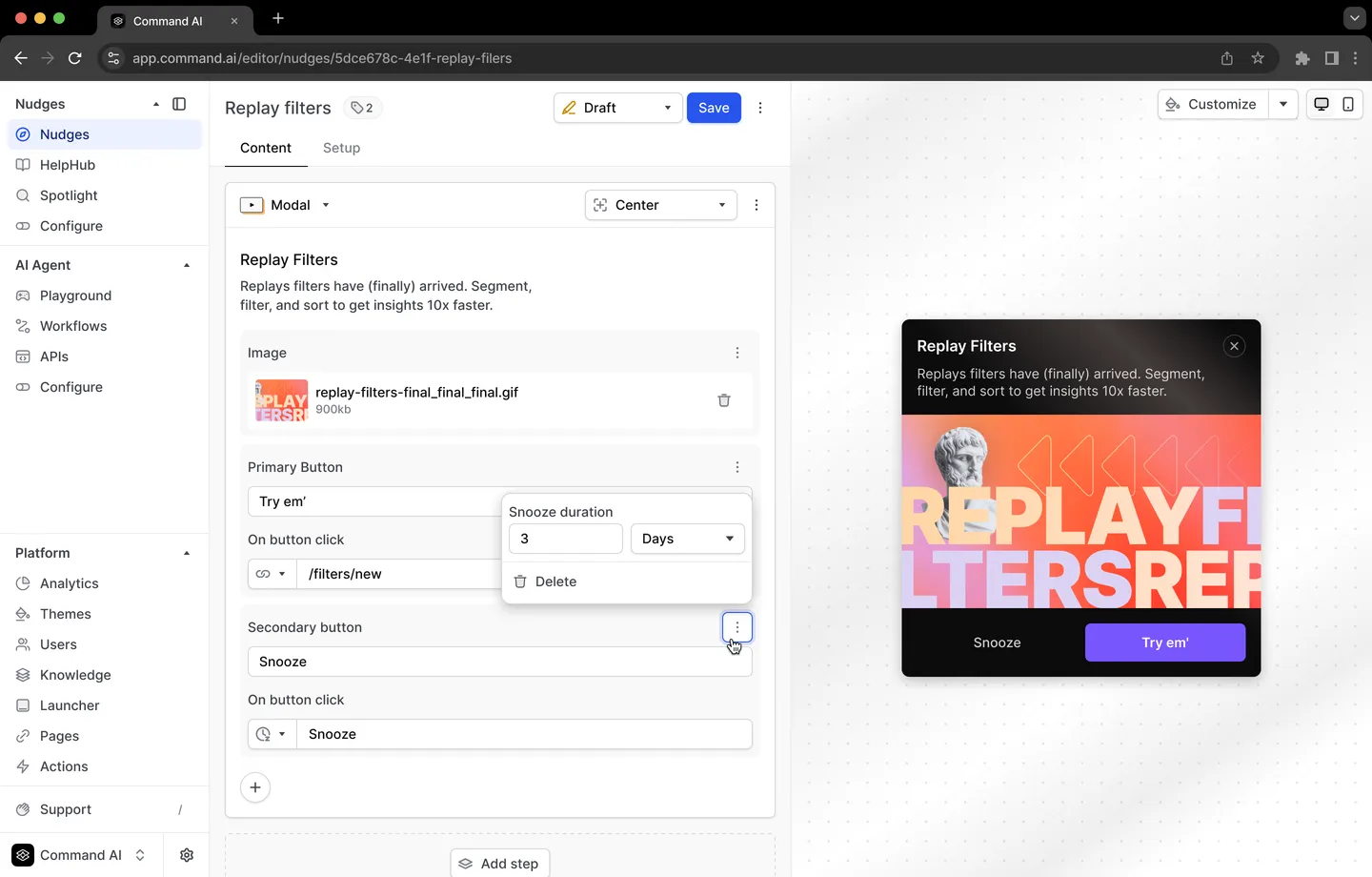This screenshot has height=877, width=1372.
Task: Open the Draft status dropdown
Action: click(617, 108)
